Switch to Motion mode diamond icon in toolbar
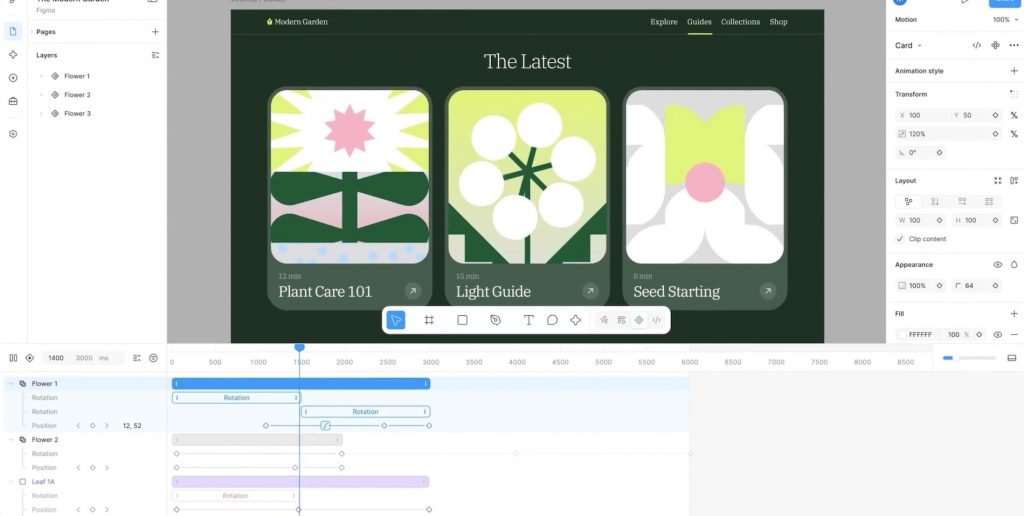Screen dimensions: 1024x516 coord(639,320)
